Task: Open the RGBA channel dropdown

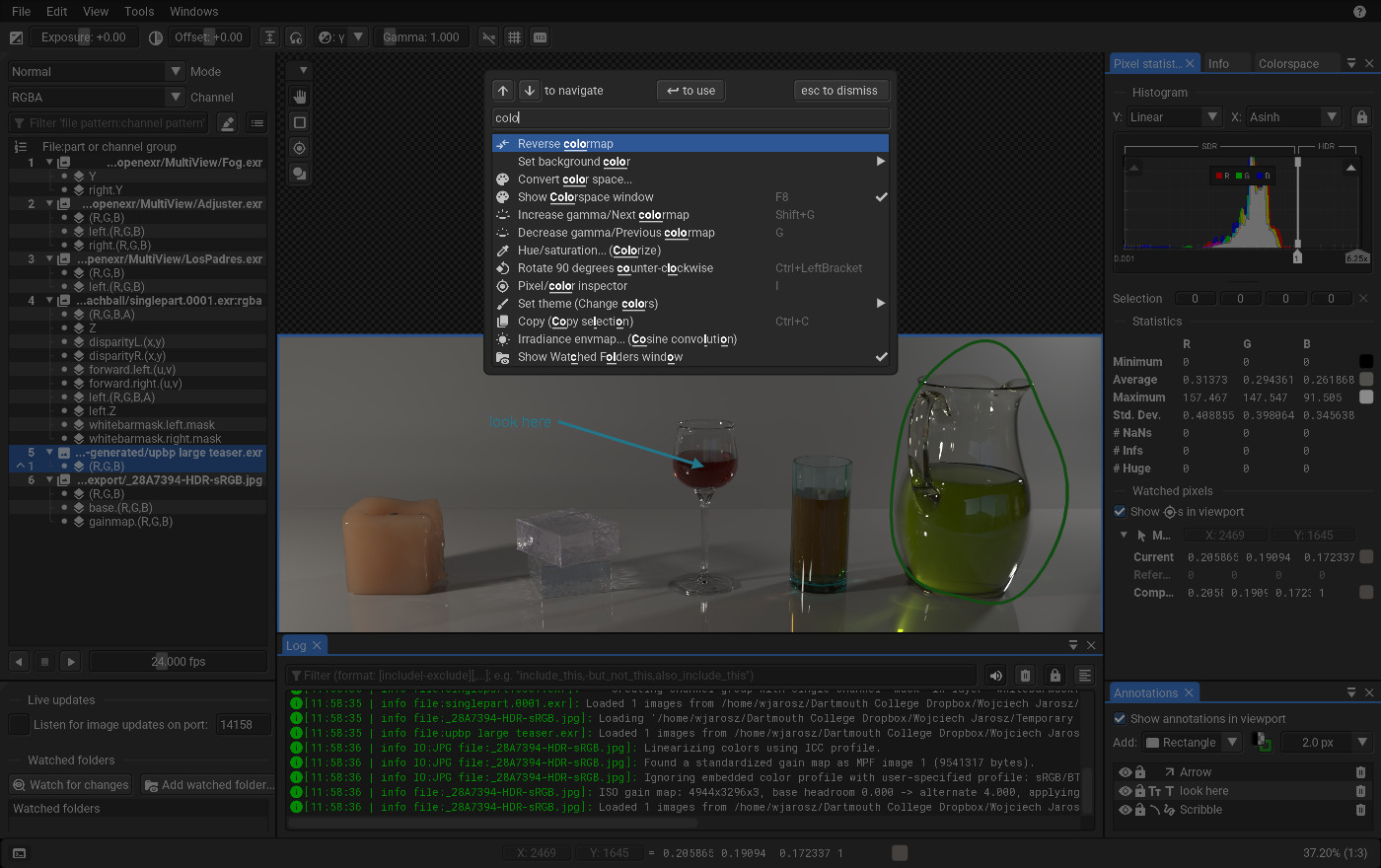Action: click(x=96, y=98)
